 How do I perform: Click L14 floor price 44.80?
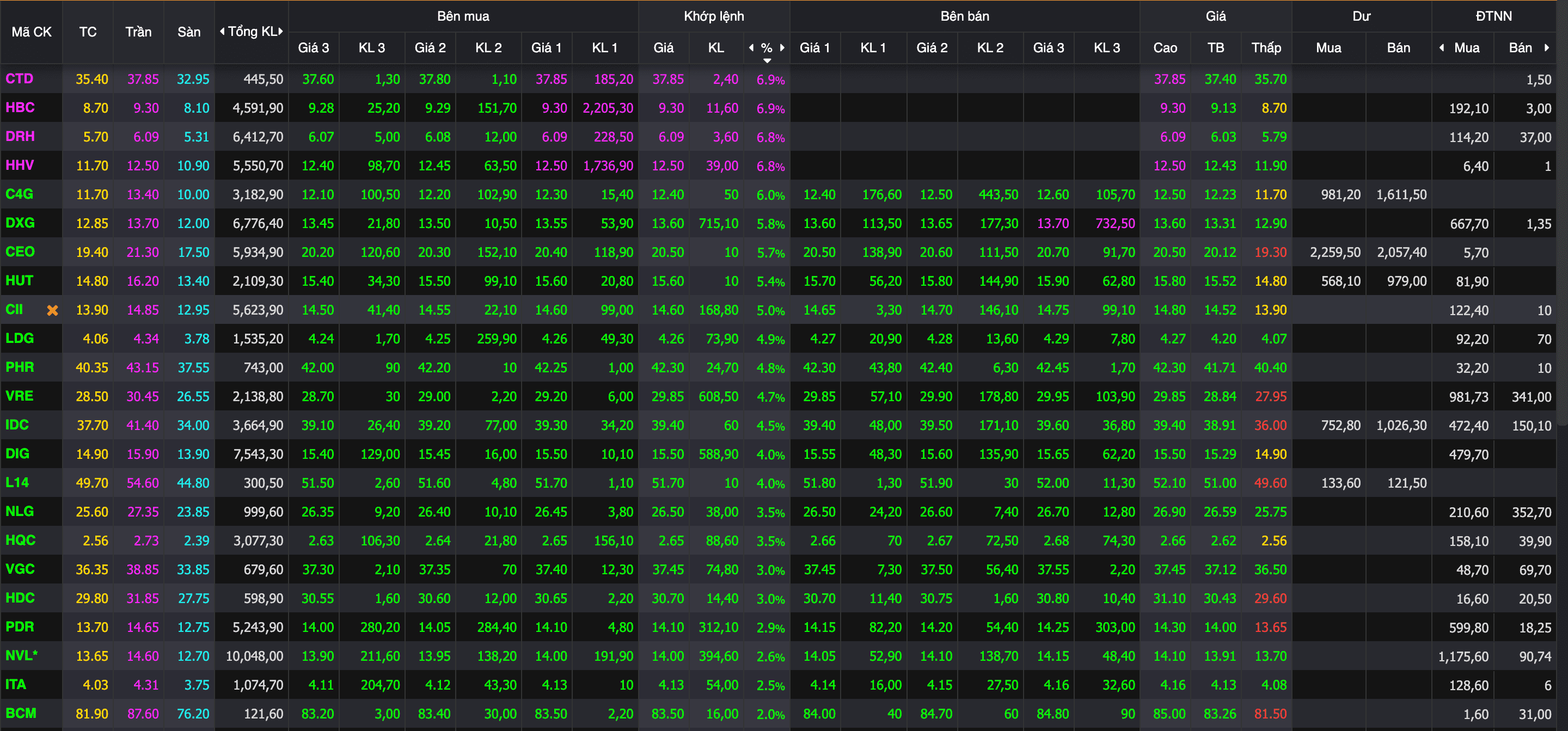[193, 483]
